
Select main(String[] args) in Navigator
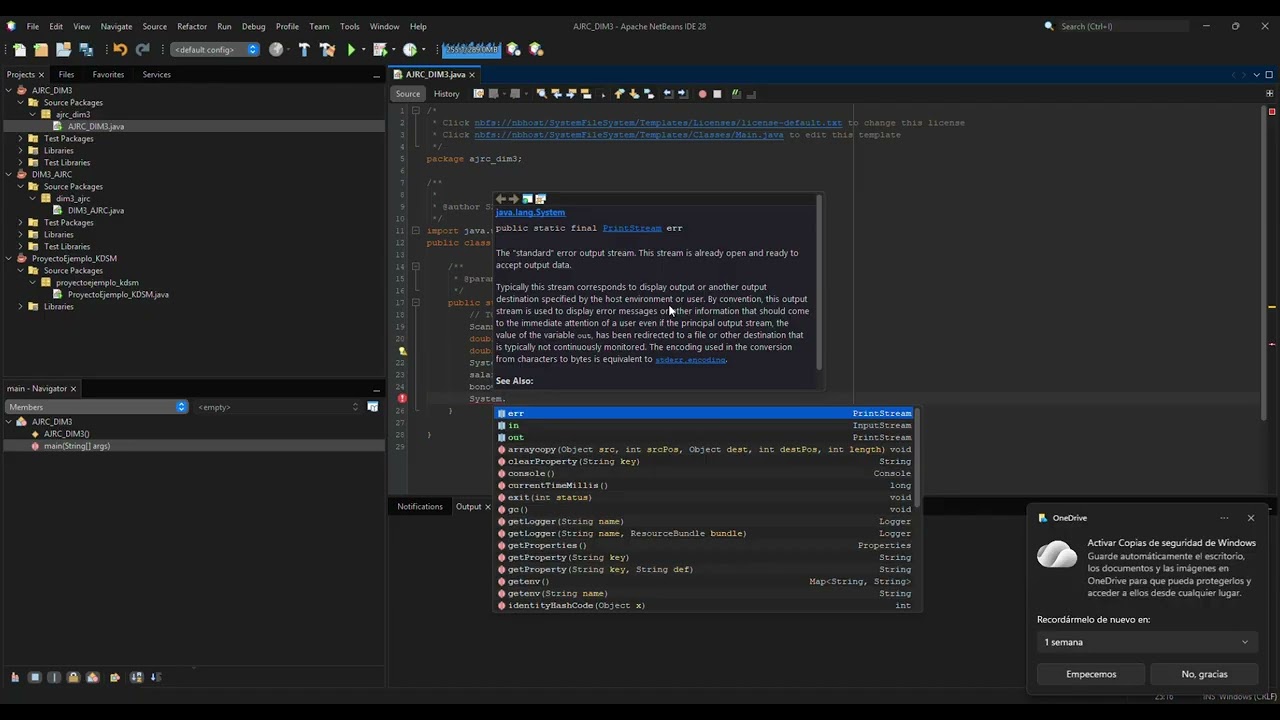[x=77, y=446]
